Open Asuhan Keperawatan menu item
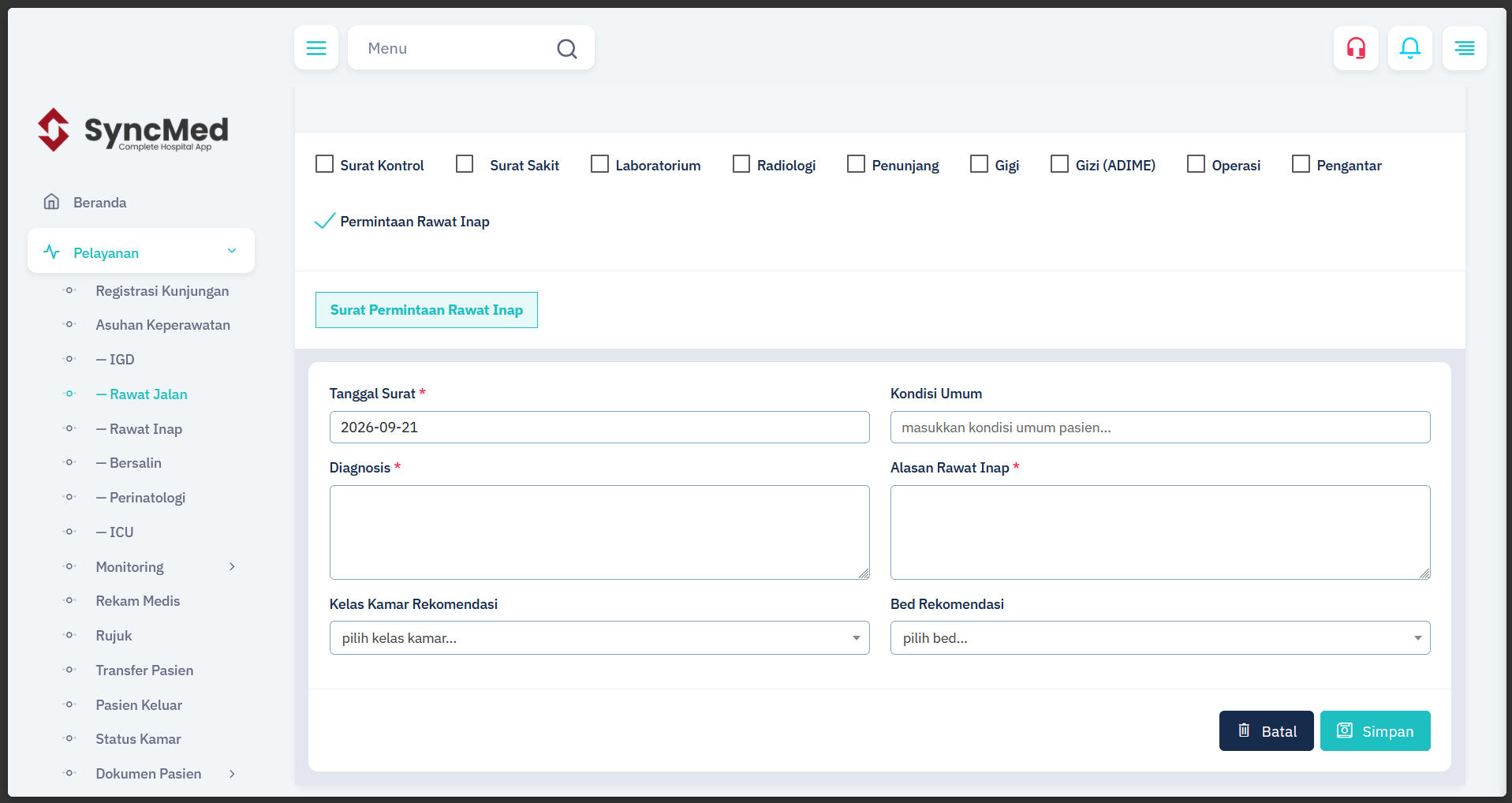1512x803 pixels. [163, 325]
